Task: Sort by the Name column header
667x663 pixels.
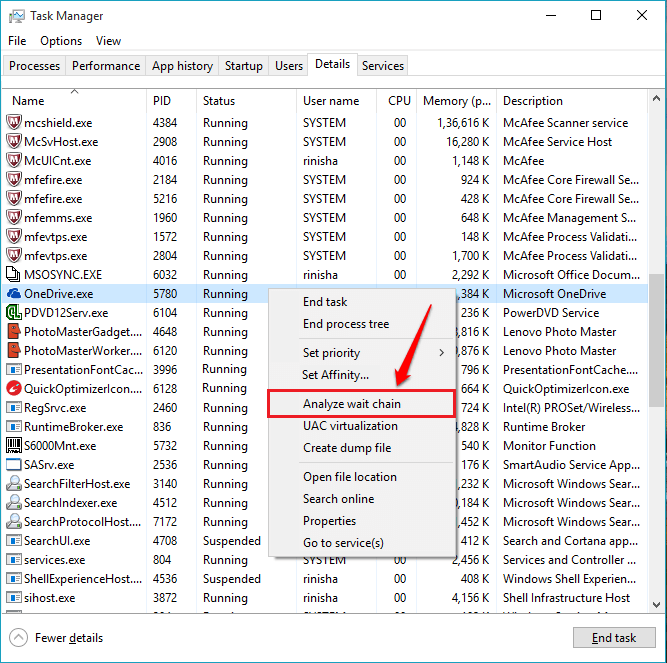Action: pyautogui.click(x=74, y=101)
